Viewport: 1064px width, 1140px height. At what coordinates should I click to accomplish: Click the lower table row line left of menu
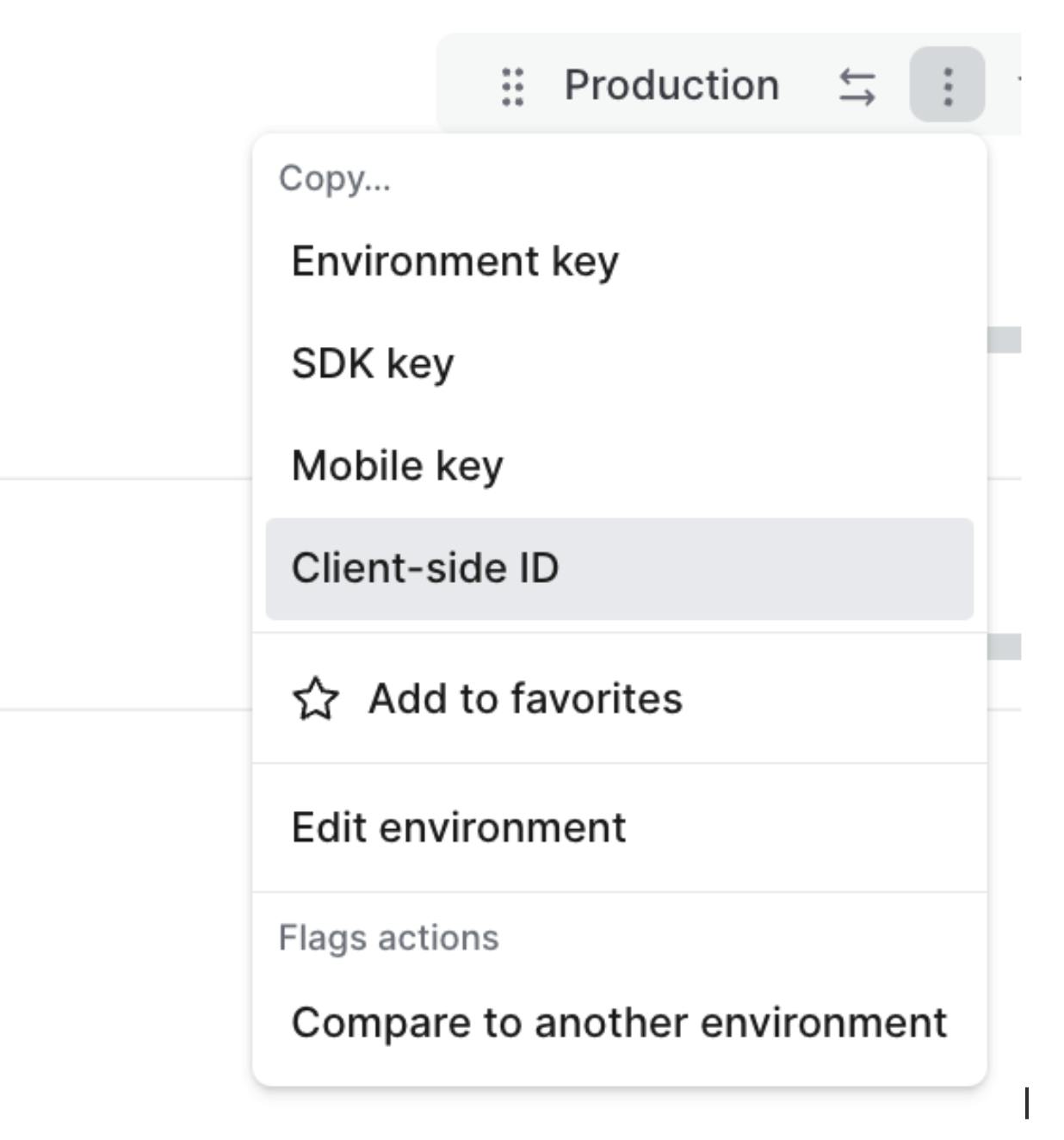(x=125, y=709)
